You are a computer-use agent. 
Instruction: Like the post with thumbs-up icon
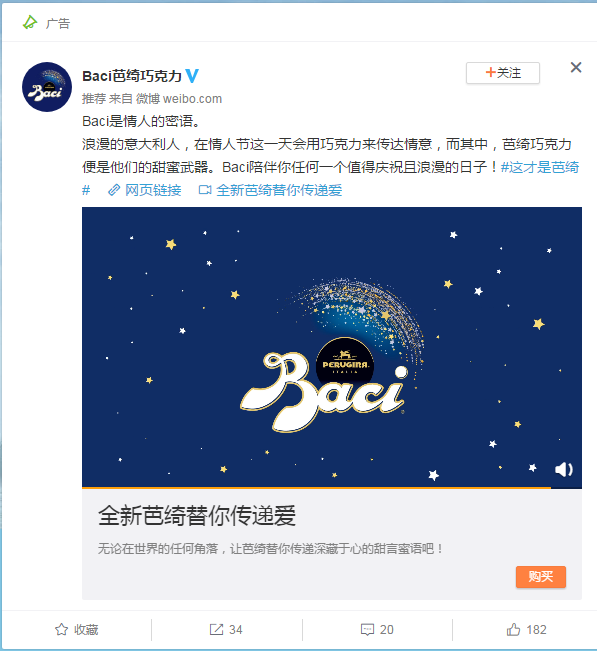click(513, 629)
